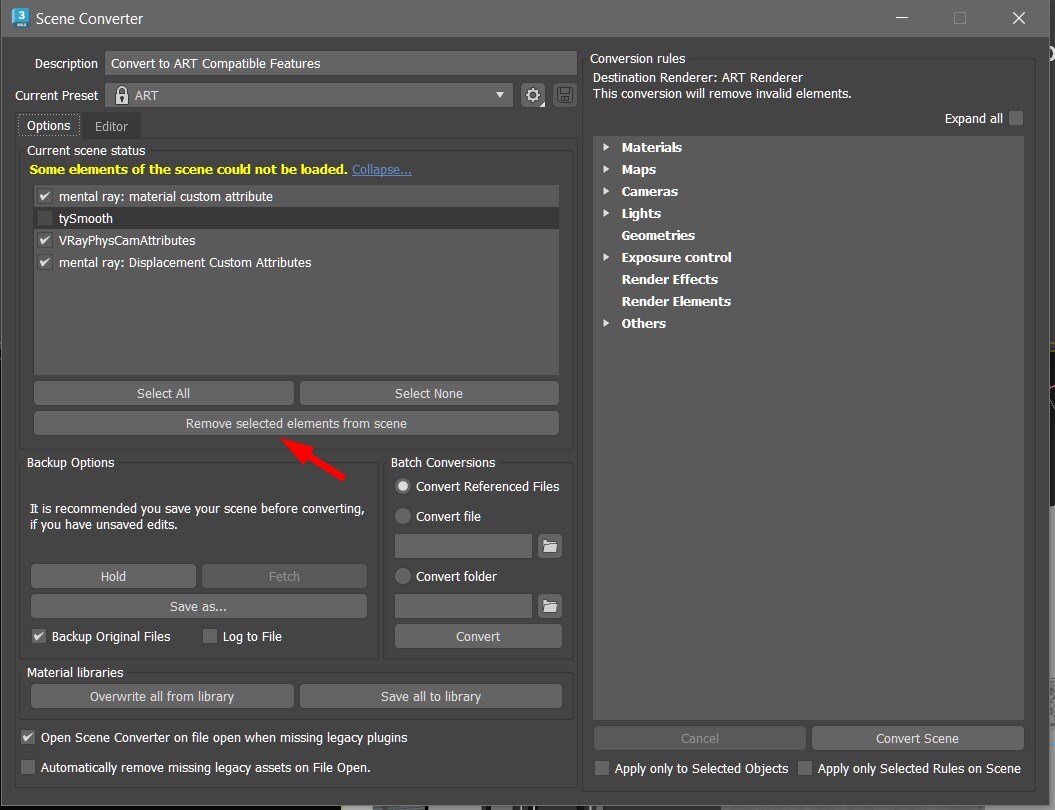The image size is (1055, 810).
Task: Select Geometries in conversion rules
Action: [x=658, y=235]
